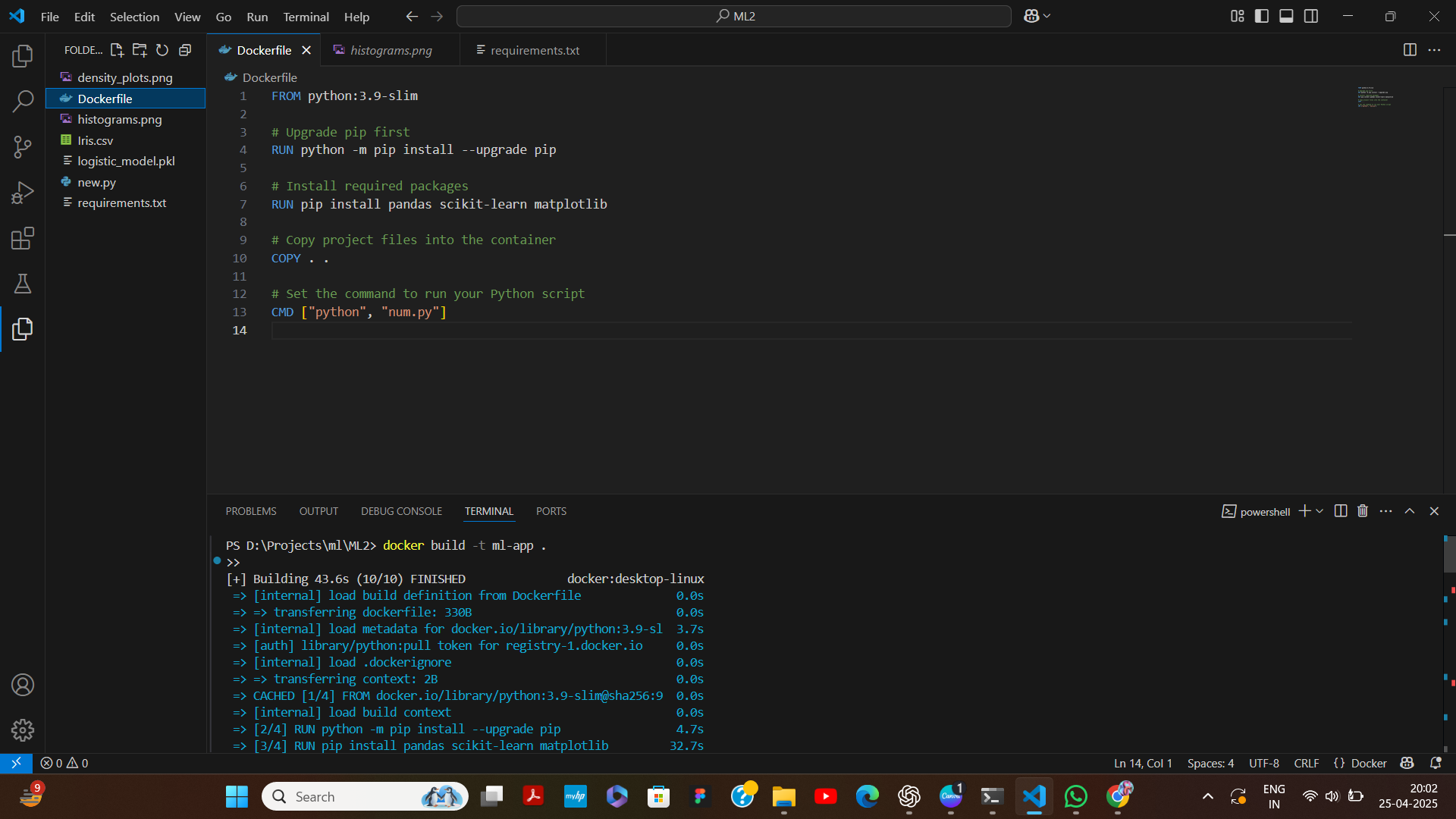Maximize the terminal panel size
This screenshot has height=819, width=1456.
tap(1410, 511)
